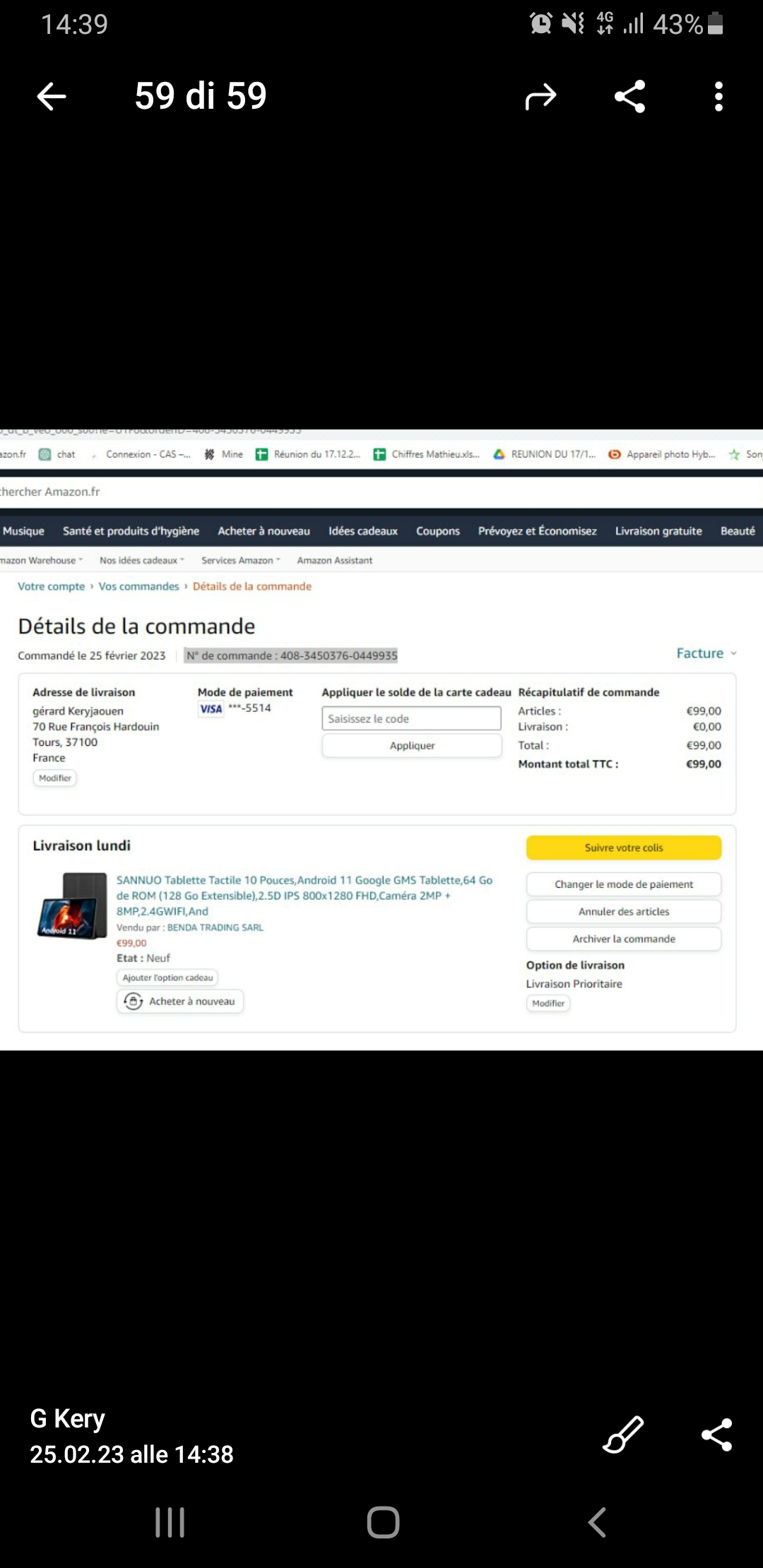Image resolution: width=763 pixels, height=1568 pixels.
Task: Open Idées cadeaux nav item
Action: click(x=363, y=531)
